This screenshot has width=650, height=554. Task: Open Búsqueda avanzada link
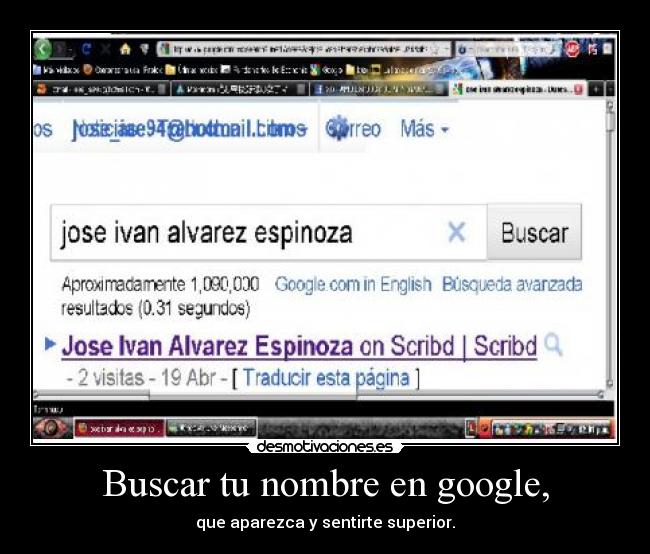click(512, 284)
